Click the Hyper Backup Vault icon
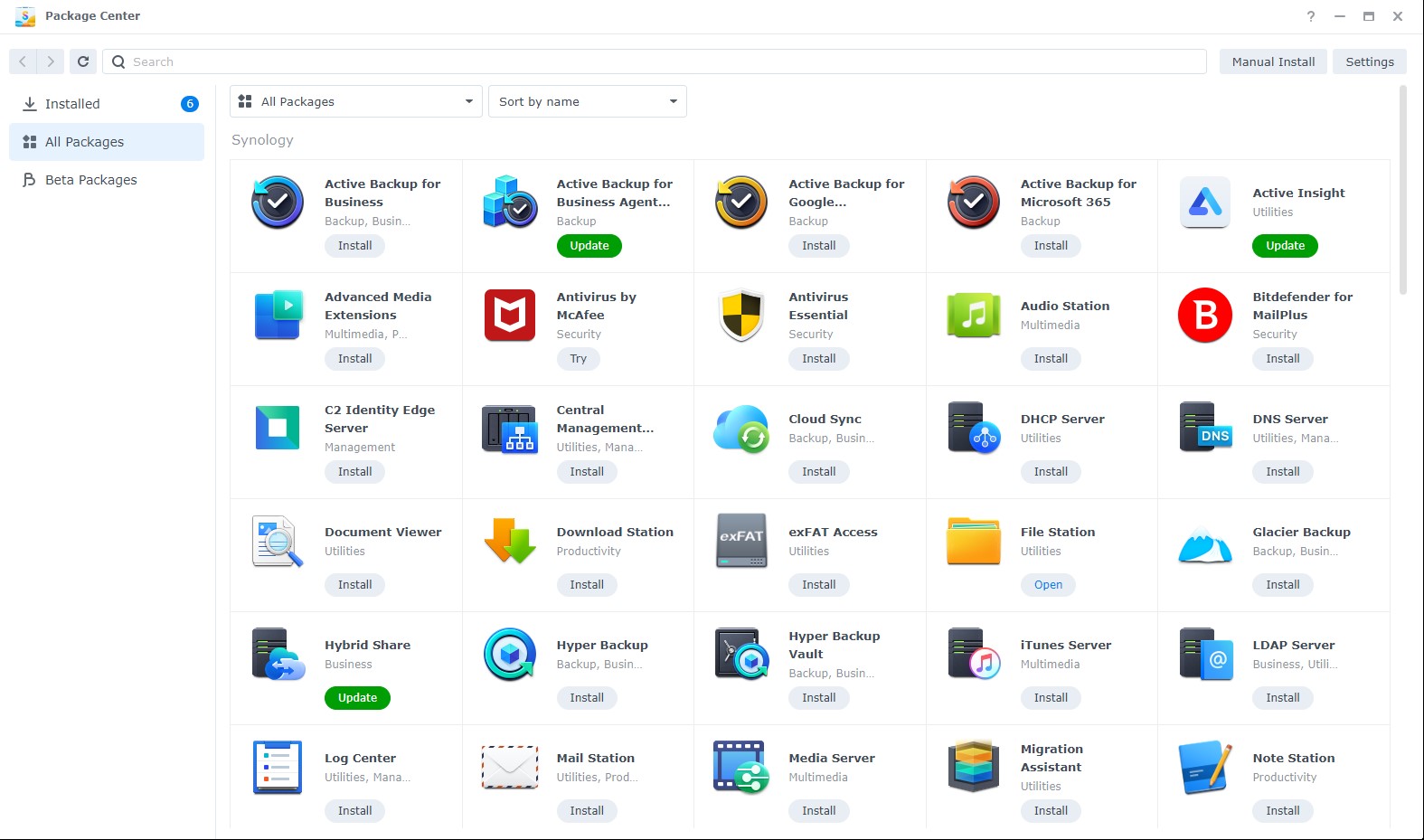The height and width of the screenshot is (840, 1424). coord(741,654)
